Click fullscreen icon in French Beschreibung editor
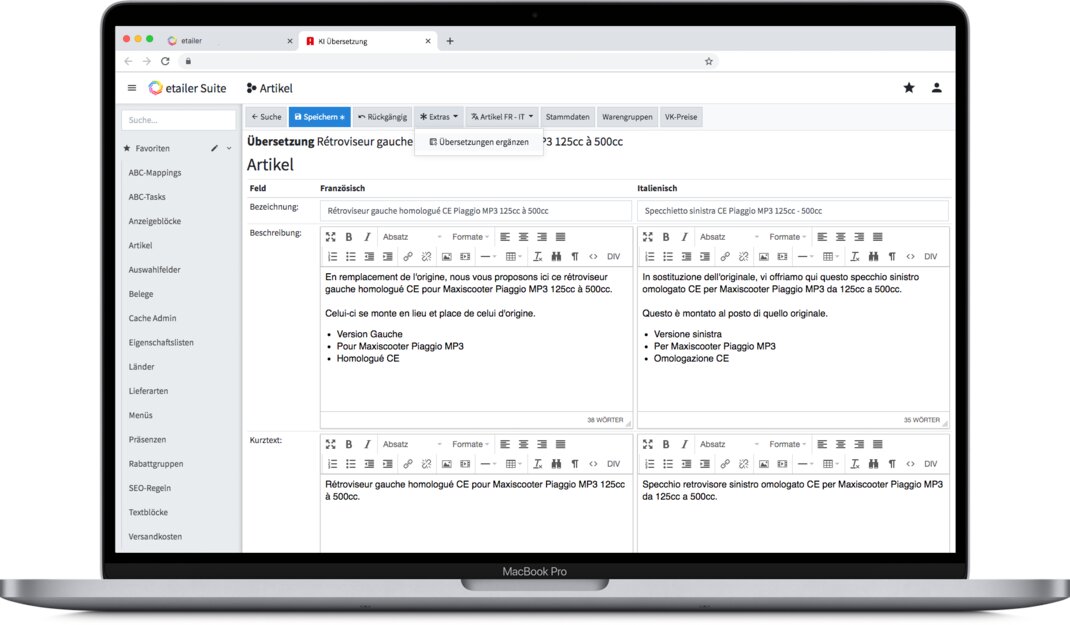1070x625 pixels. 331,237
